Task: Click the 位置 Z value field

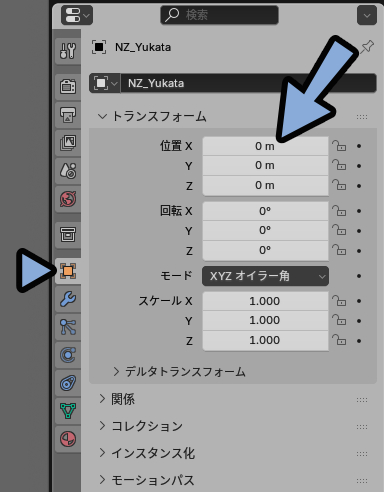Action: 265,185
